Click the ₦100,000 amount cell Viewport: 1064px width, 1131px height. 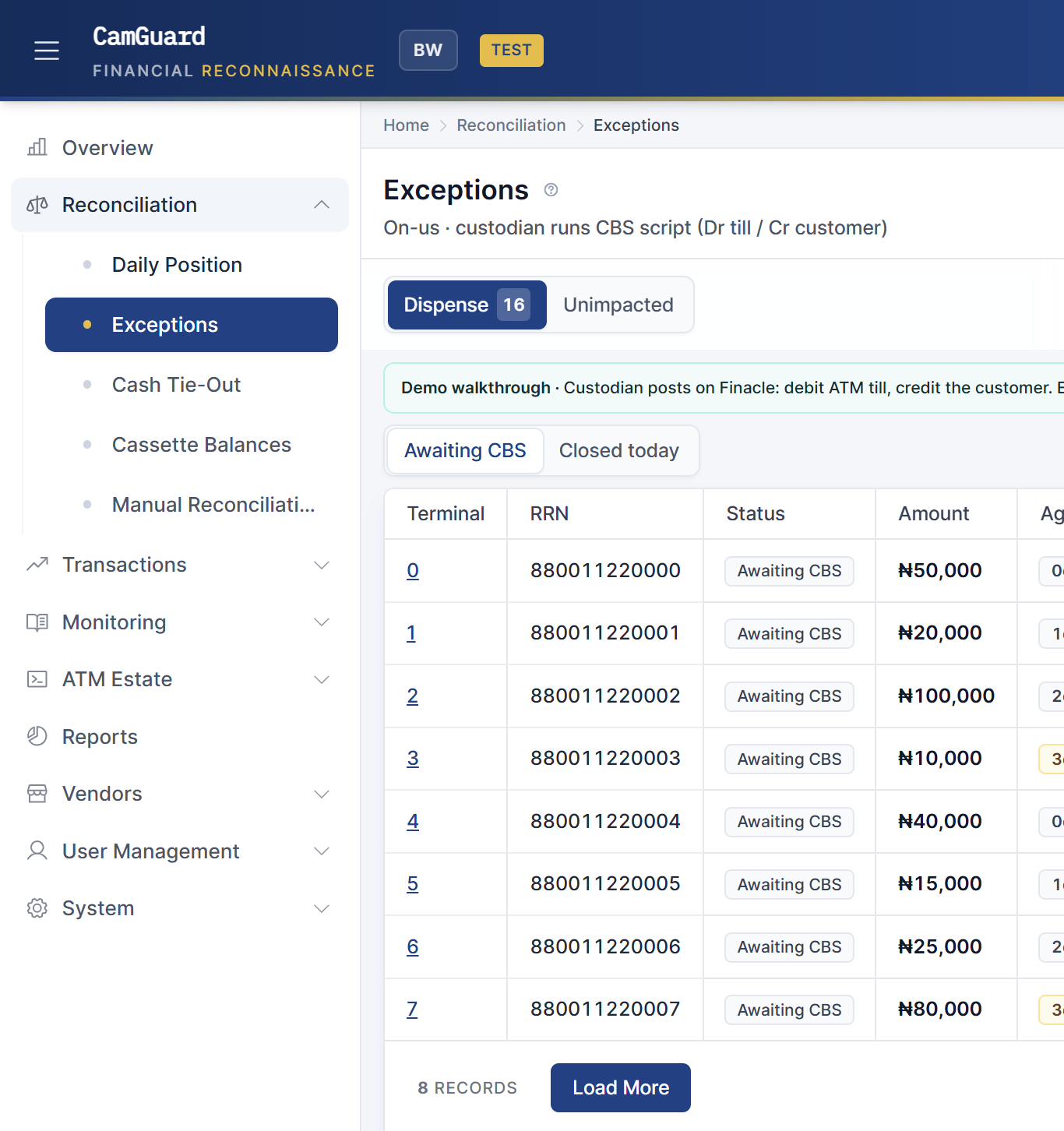point(946,696)
